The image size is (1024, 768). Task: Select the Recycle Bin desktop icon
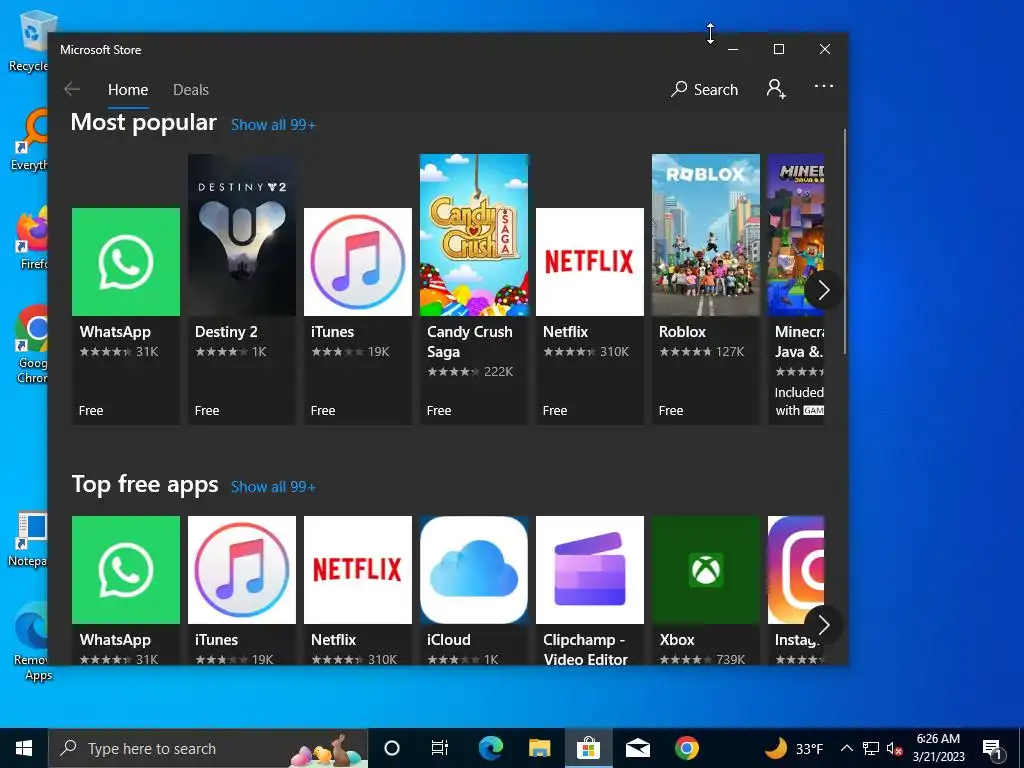[x=29, y=40]
